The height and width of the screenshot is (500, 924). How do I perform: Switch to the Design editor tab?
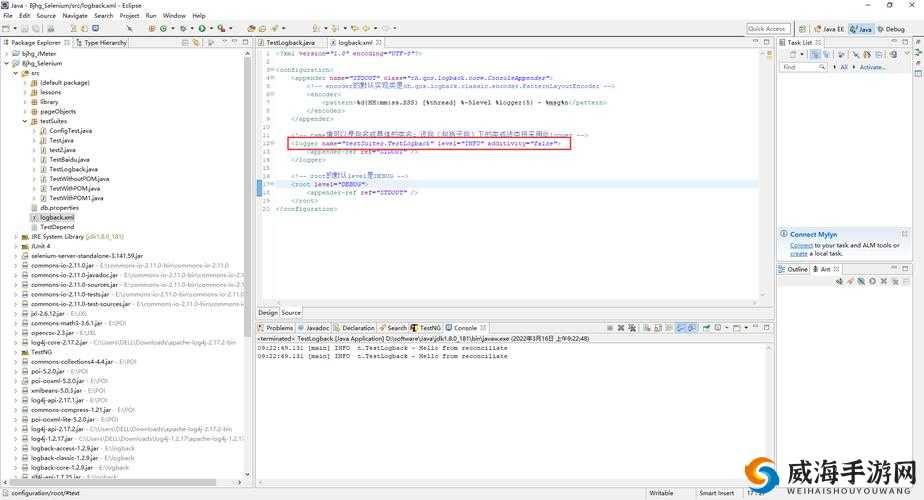pos(268,312)
